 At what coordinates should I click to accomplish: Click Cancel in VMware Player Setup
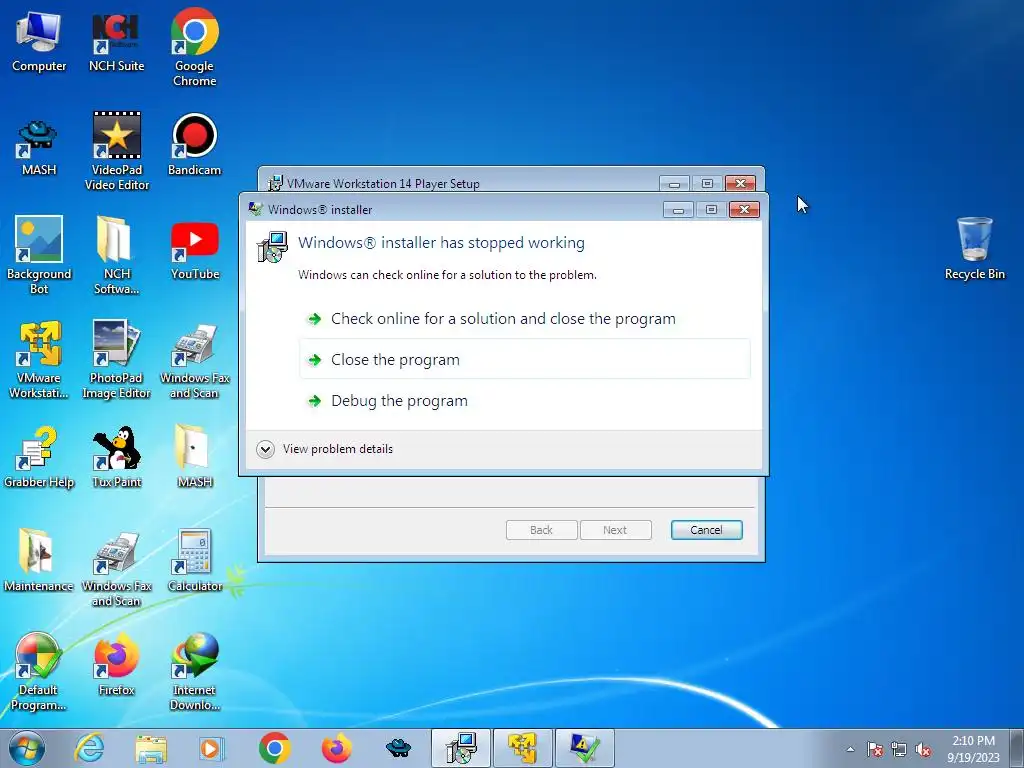pos(707,530)
